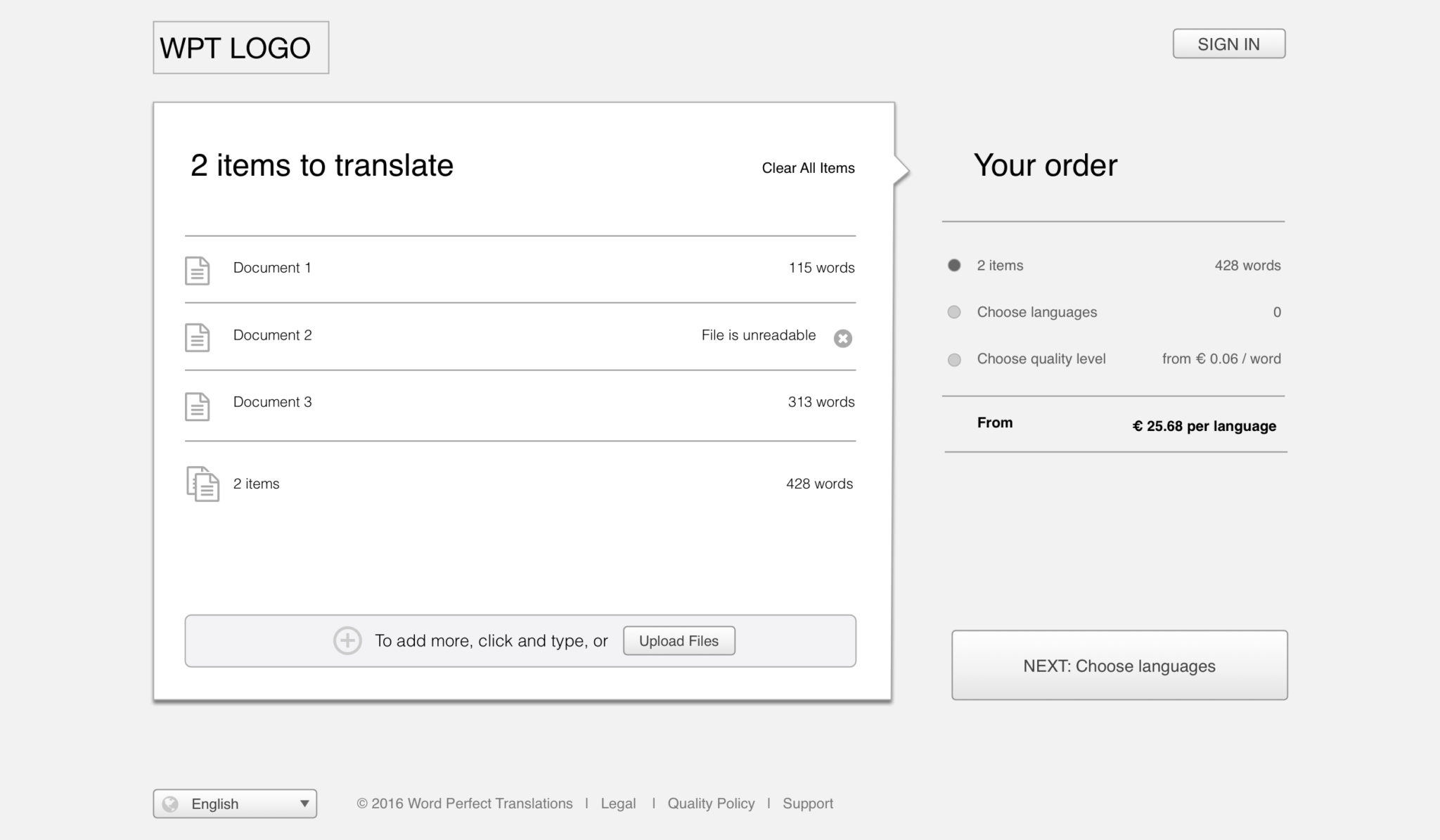This screenshot has height=840, width=1440.
Task: Select the Choose languages step bullet
Action: [x=954, y=312]
